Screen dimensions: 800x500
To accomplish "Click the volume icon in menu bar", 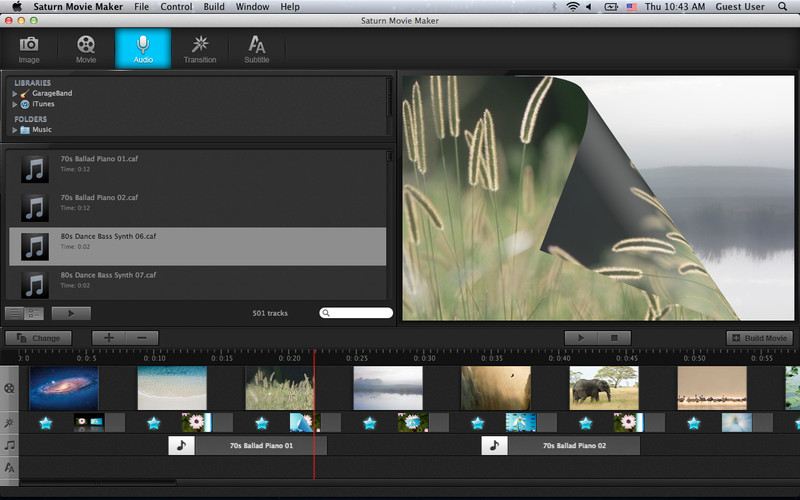I will [x=589, y=7].
